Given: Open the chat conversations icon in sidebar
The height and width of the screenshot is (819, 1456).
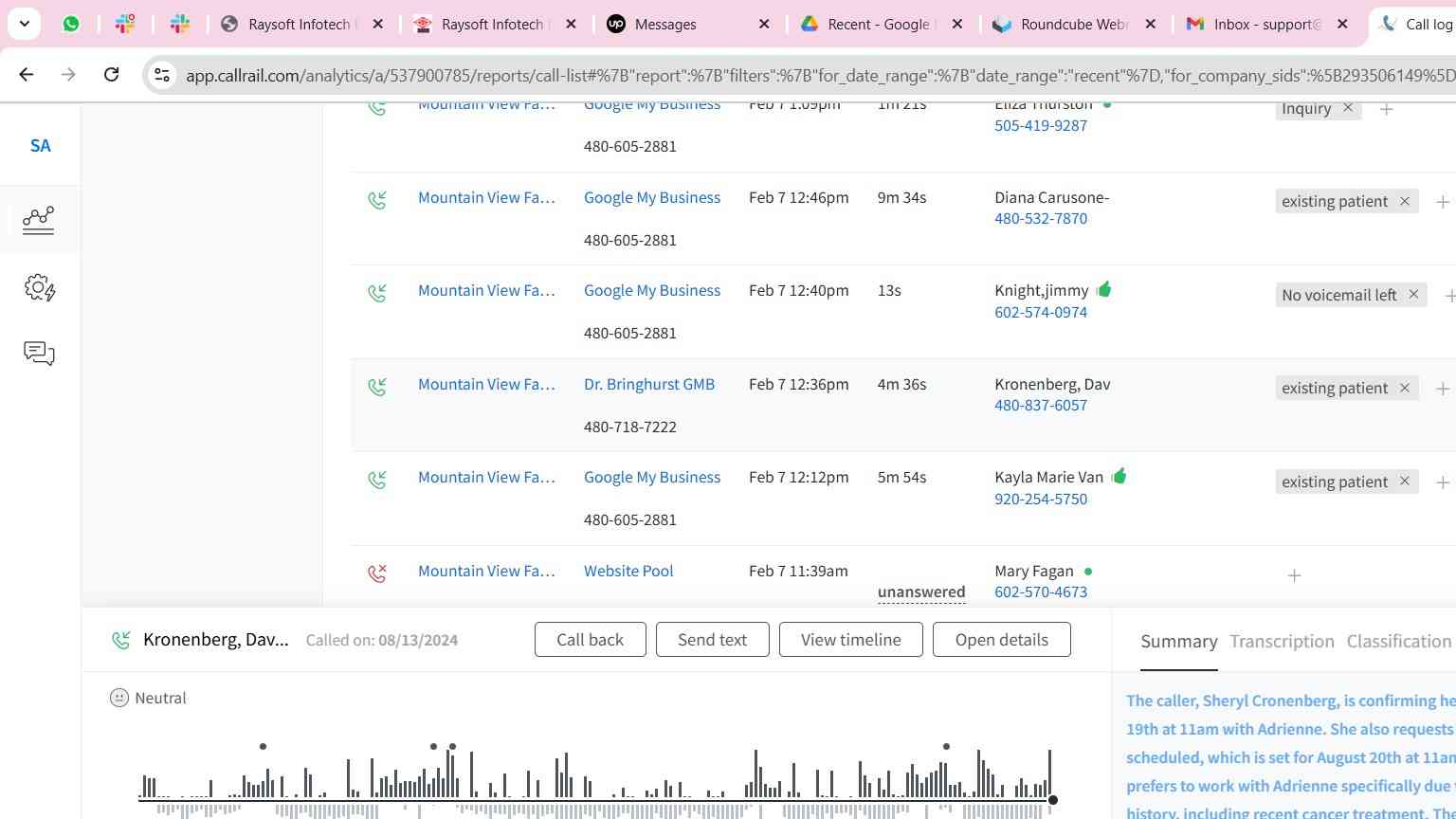Looking at the screenshot, I should 39,354.
